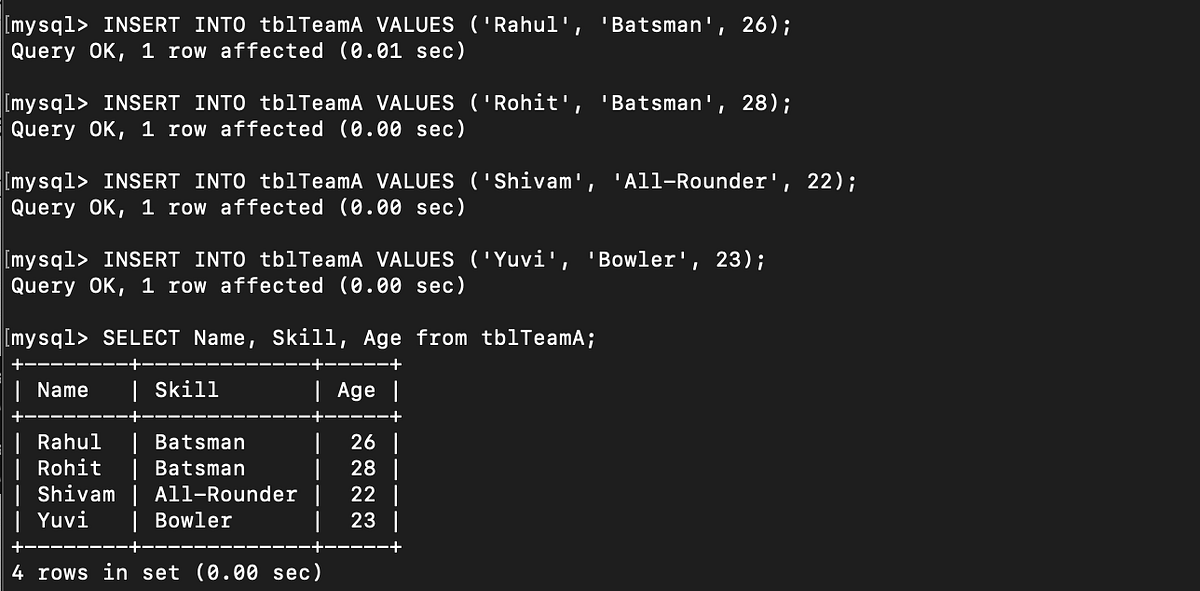Click 'Query OK' with 0.01 sec message
The height and width of the screenshot is (591, 1200).
238,51
